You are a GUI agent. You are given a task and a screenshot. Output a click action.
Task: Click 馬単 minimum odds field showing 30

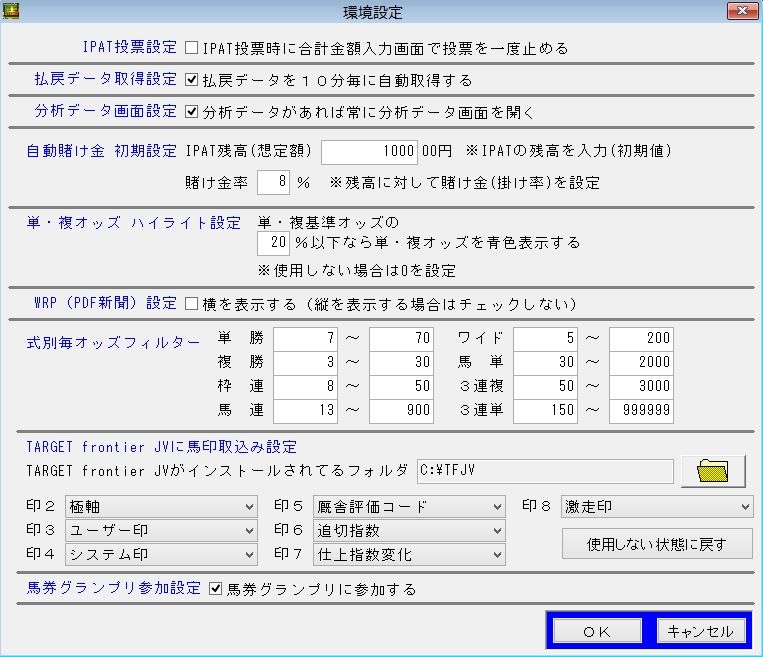click(545, 362)
